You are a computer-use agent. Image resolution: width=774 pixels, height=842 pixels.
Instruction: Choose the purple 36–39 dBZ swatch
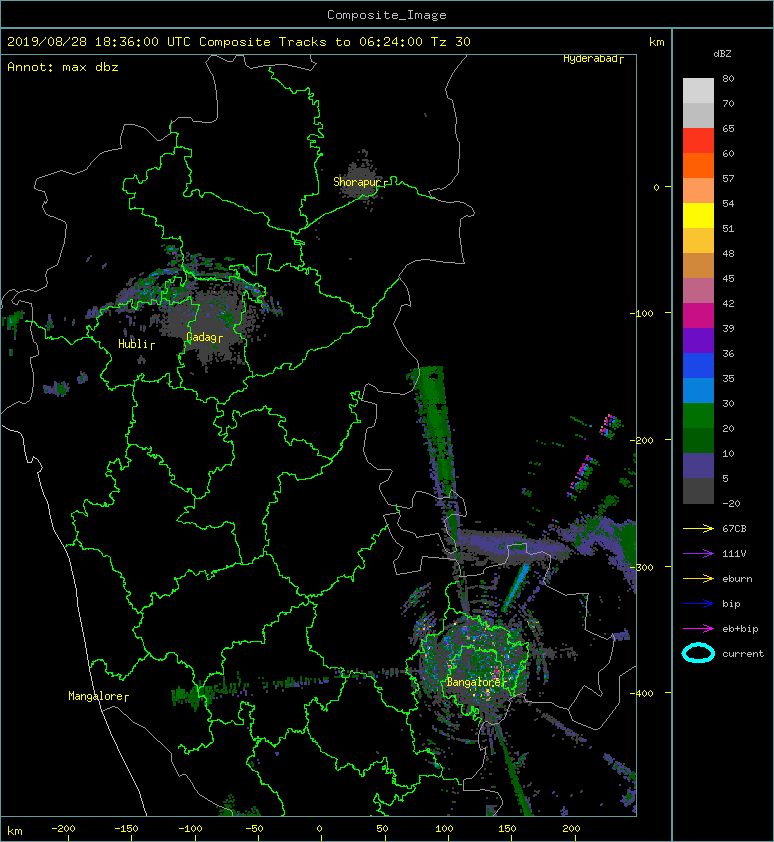[x=698, y=340]
